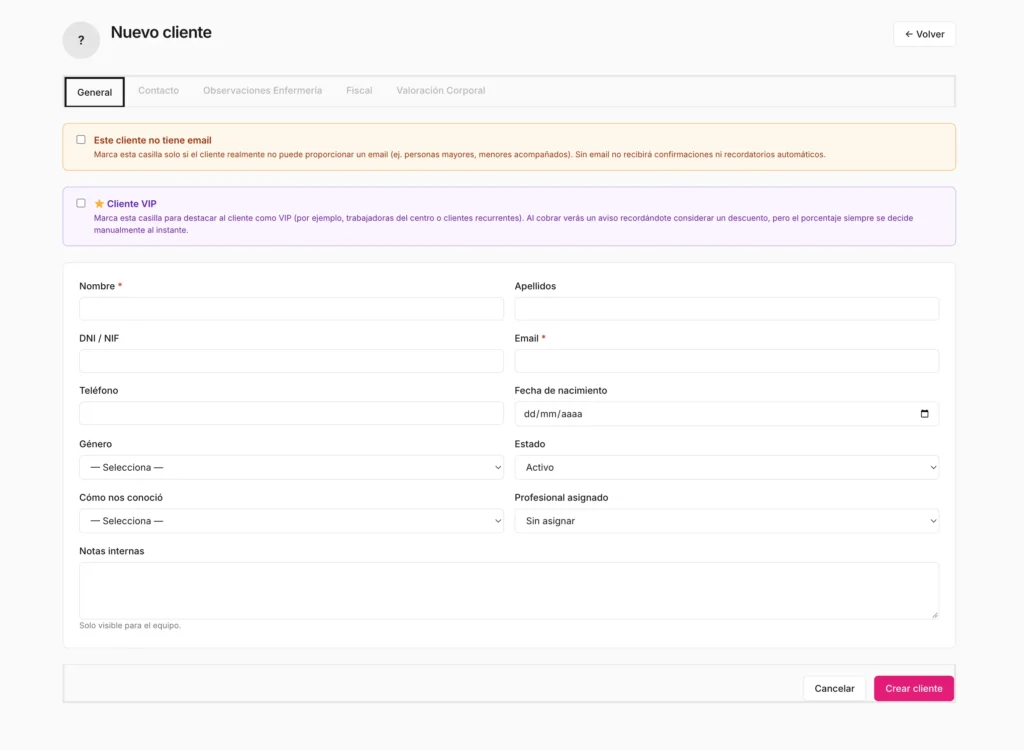
Task: Focus the DNI / NIF field
Action: click(x=291, y=361)
